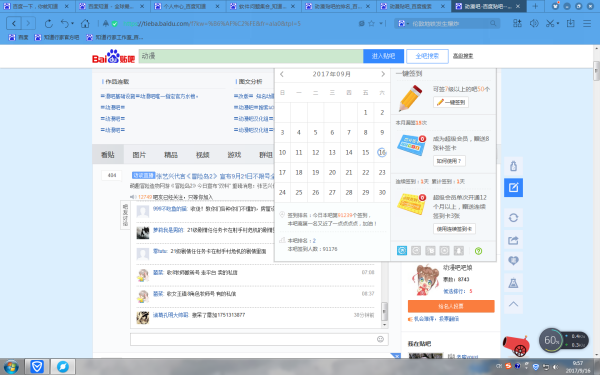Select the 图片 tab
Image resolution: width=600 pixels, height=375 pixels.
(139, 155)
